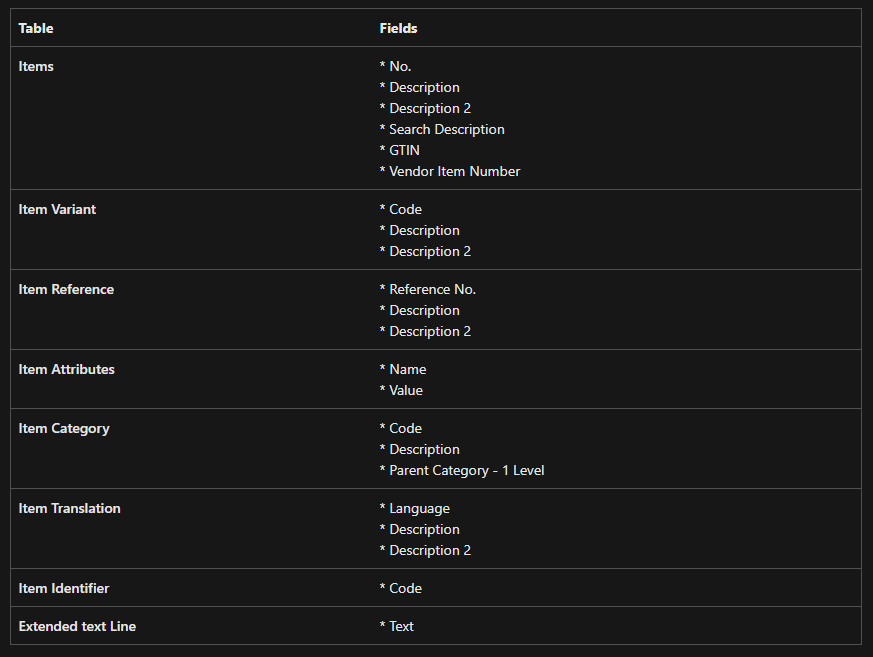873x657 pixels.
Task: Select the "GTIN" field entry
Action: (404, 150)
